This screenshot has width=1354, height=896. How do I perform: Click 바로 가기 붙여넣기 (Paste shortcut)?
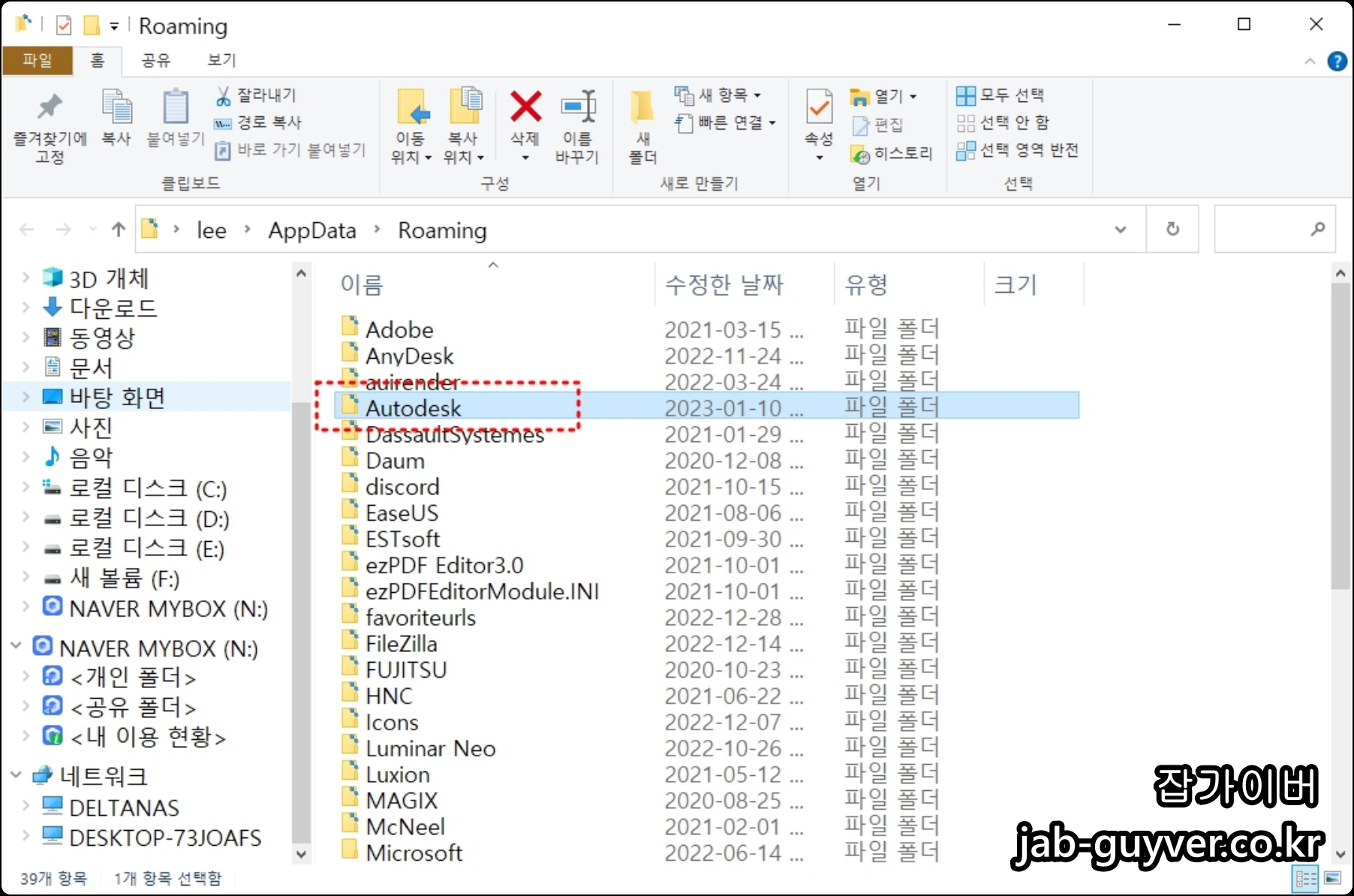(x=290, y=150)
